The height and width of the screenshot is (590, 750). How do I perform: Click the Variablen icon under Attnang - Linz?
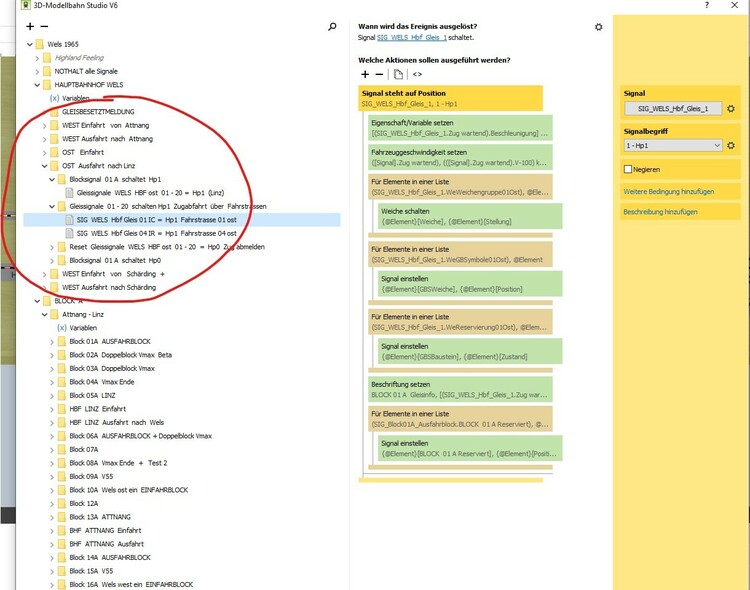[x=62, y=328]
